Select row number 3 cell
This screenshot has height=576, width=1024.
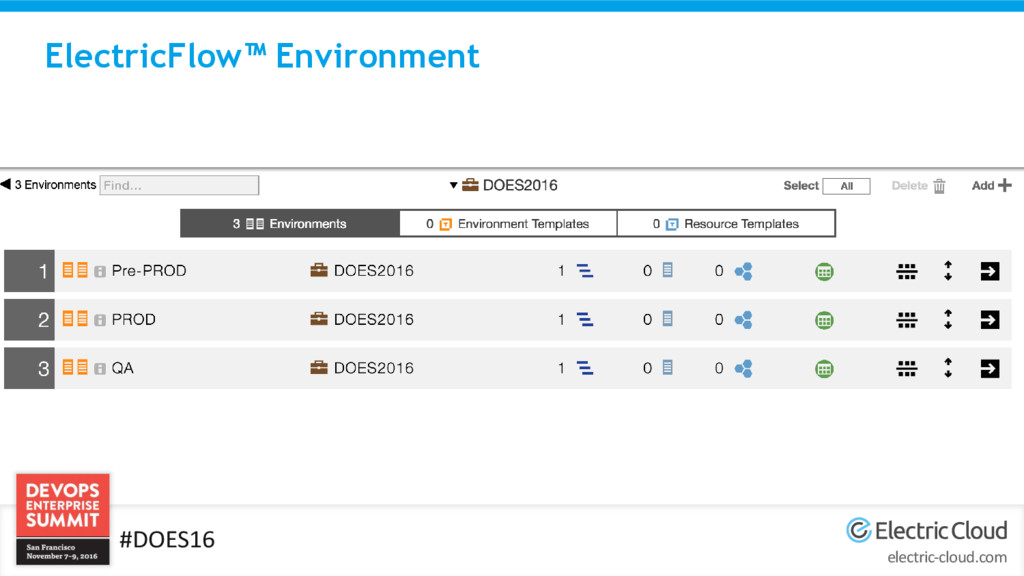point(29,368)
